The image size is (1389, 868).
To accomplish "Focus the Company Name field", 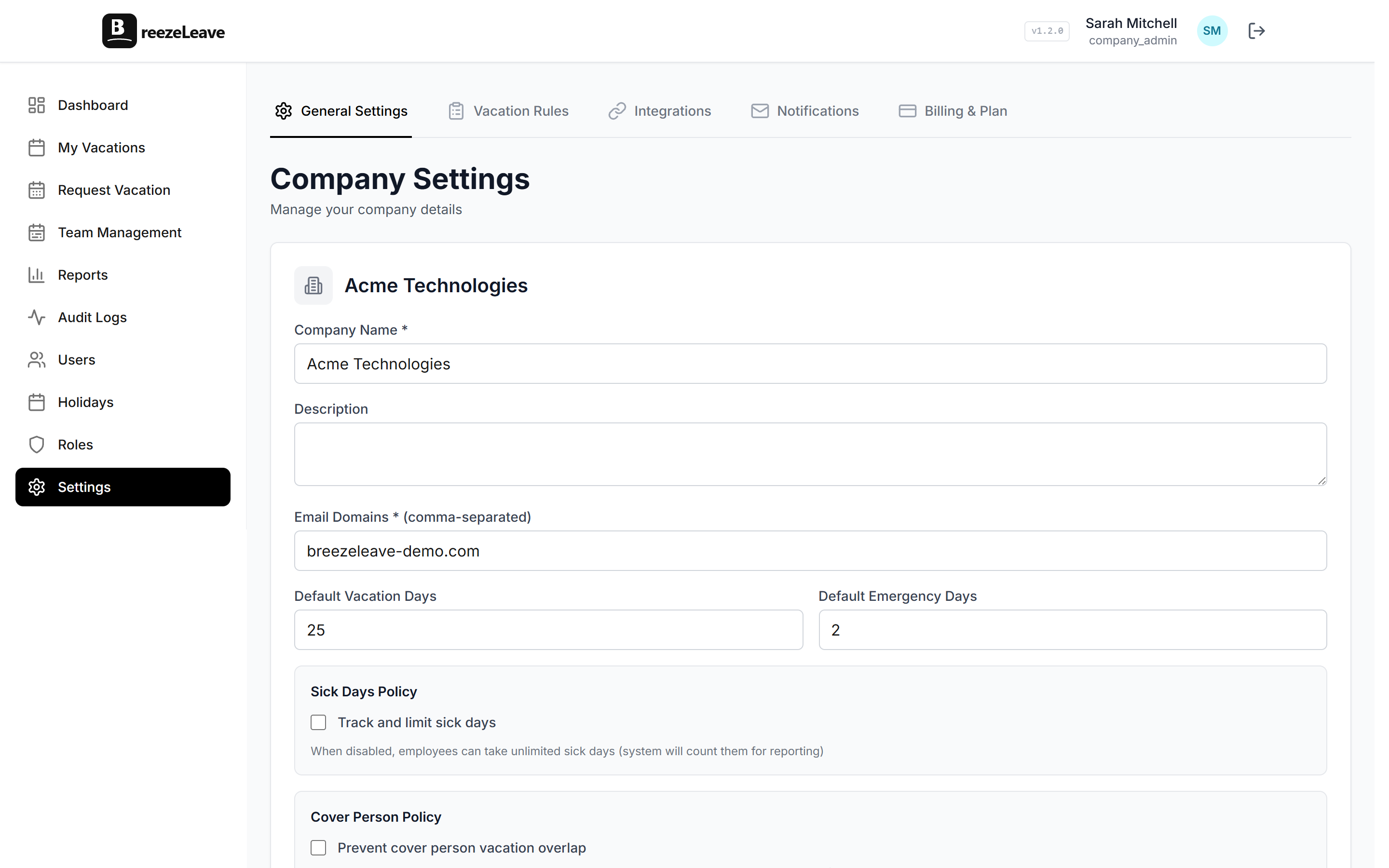I will pos(810,364).
